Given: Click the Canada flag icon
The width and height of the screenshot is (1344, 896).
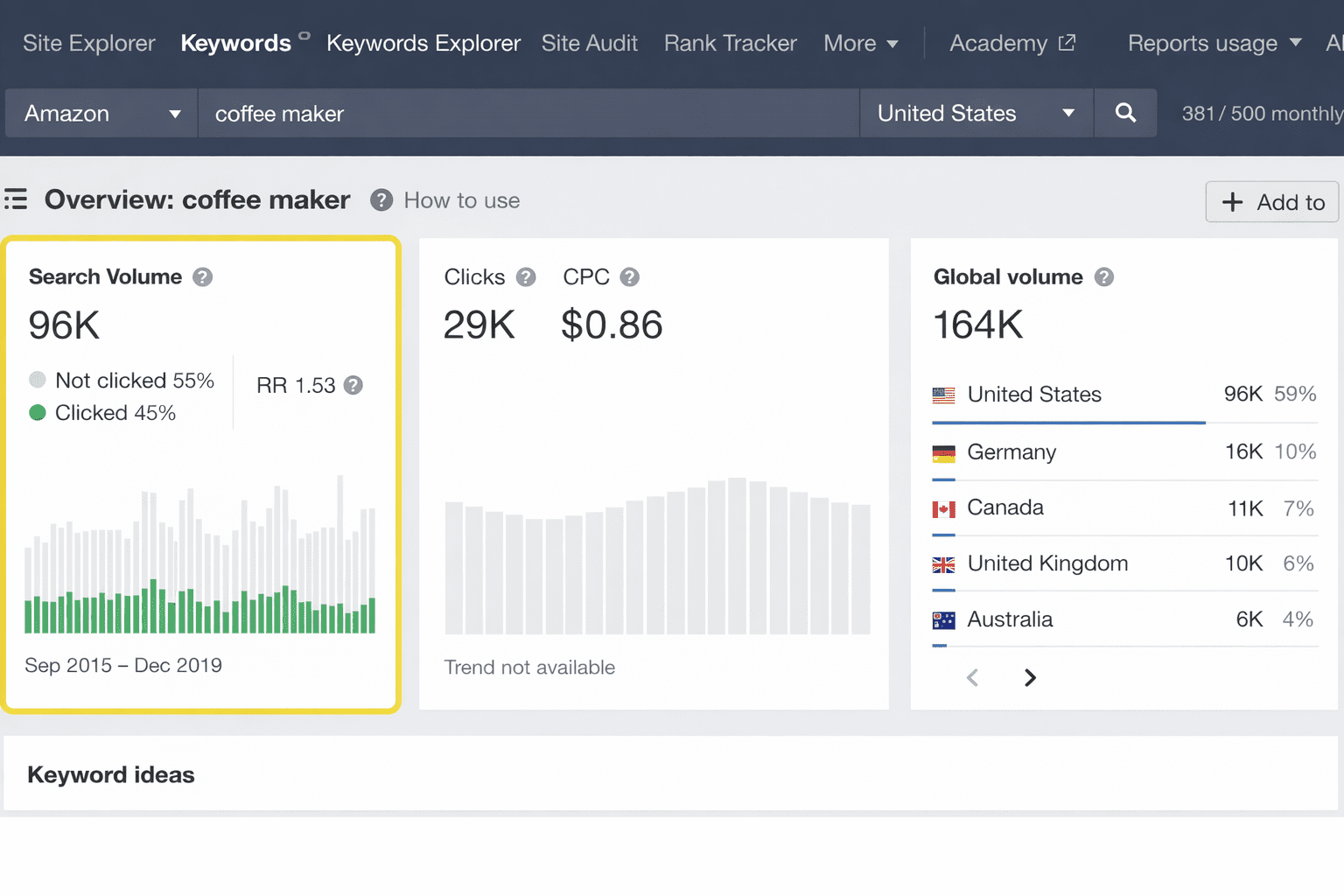Looking at the screenshot, I should pyautogui.click(x=943, y=508).
